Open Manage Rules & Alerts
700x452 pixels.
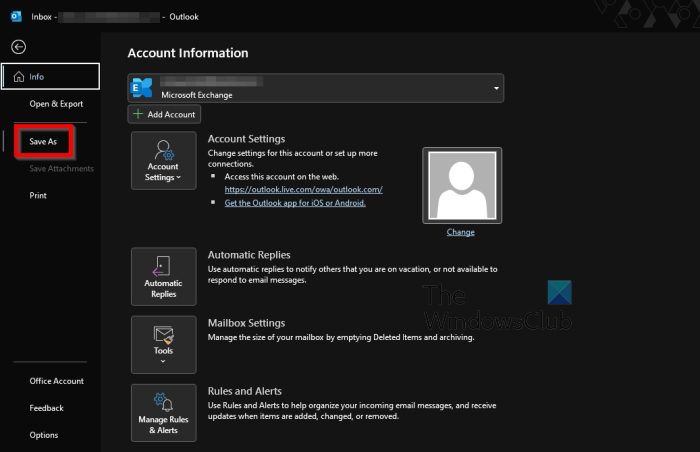pyautogui.click(x=163, y=413)
